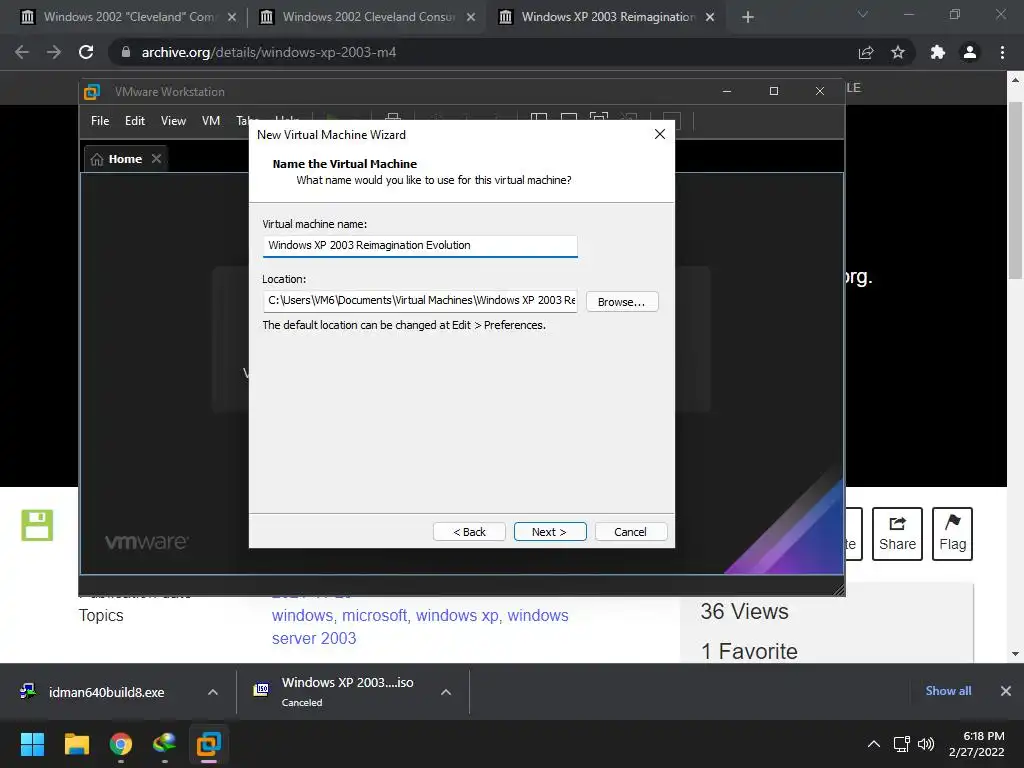Close the New Virtual Machine Wizard dialog

coord(660,134)
